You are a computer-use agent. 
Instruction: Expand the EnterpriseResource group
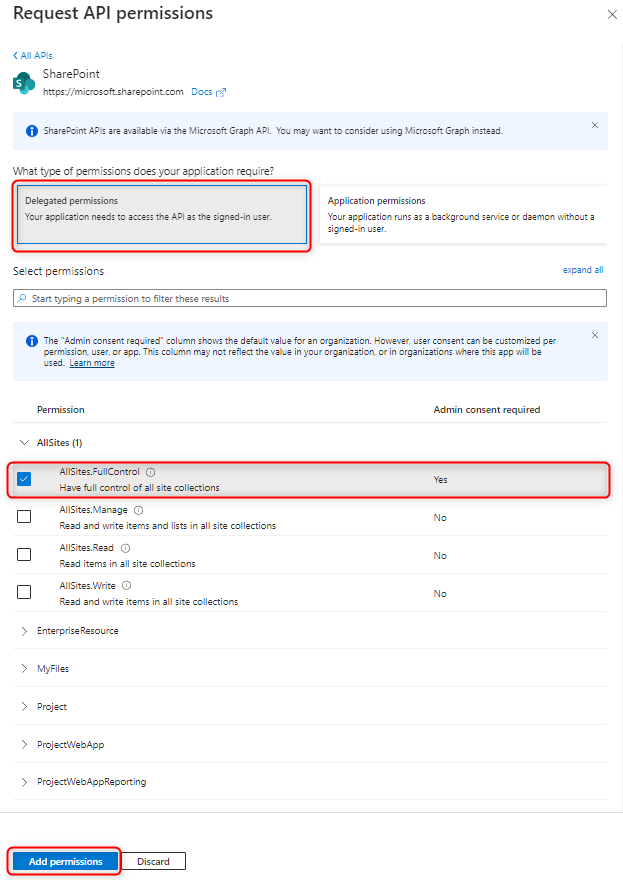point(24,631)
